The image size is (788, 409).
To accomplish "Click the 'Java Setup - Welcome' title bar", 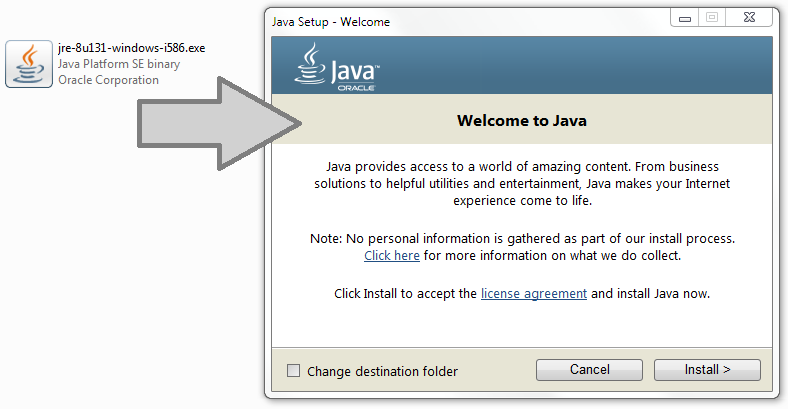I will tap(331, 22).
